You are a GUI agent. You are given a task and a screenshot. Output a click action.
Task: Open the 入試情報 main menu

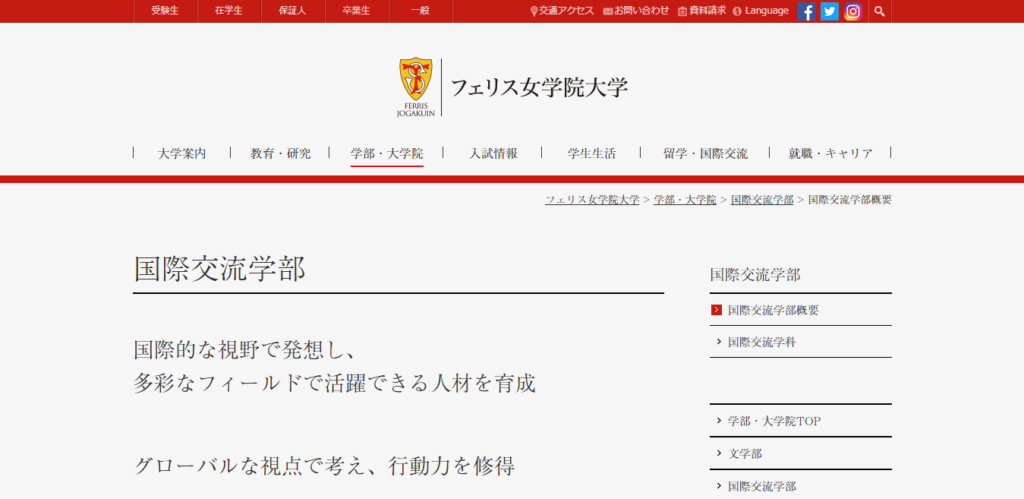(493, 153)
